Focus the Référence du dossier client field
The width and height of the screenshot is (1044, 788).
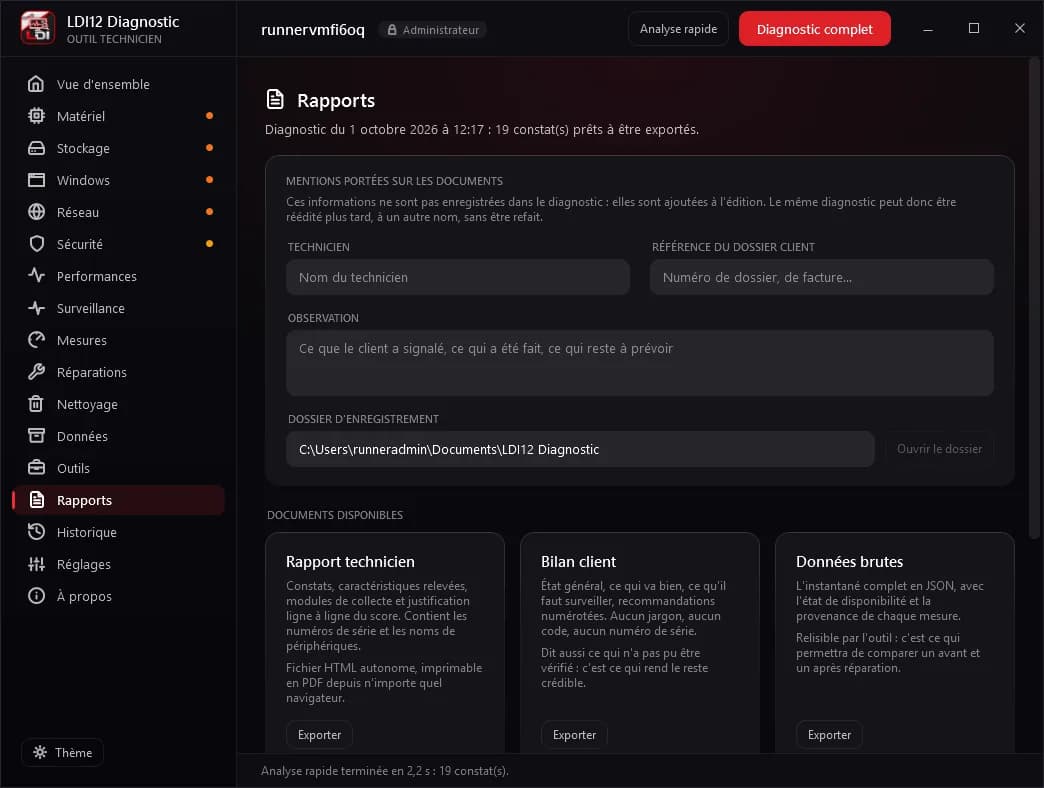pos(822,277)
